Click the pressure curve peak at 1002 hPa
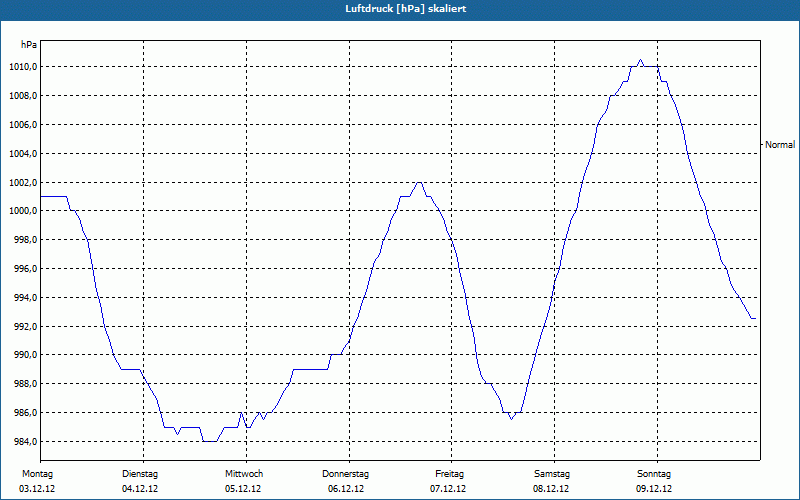 [x=419, y=183]
